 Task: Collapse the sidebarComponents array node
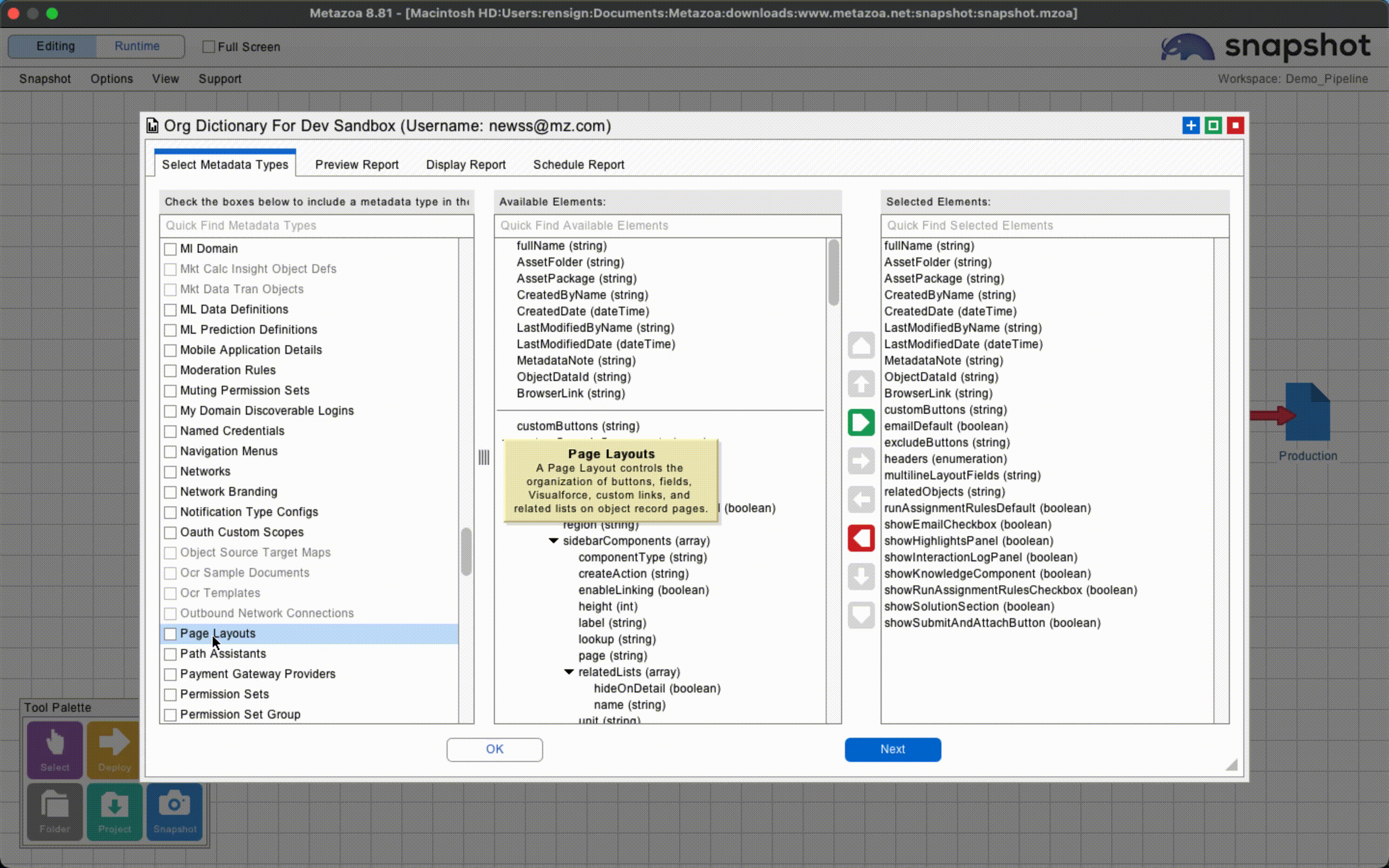click(553, 541)
